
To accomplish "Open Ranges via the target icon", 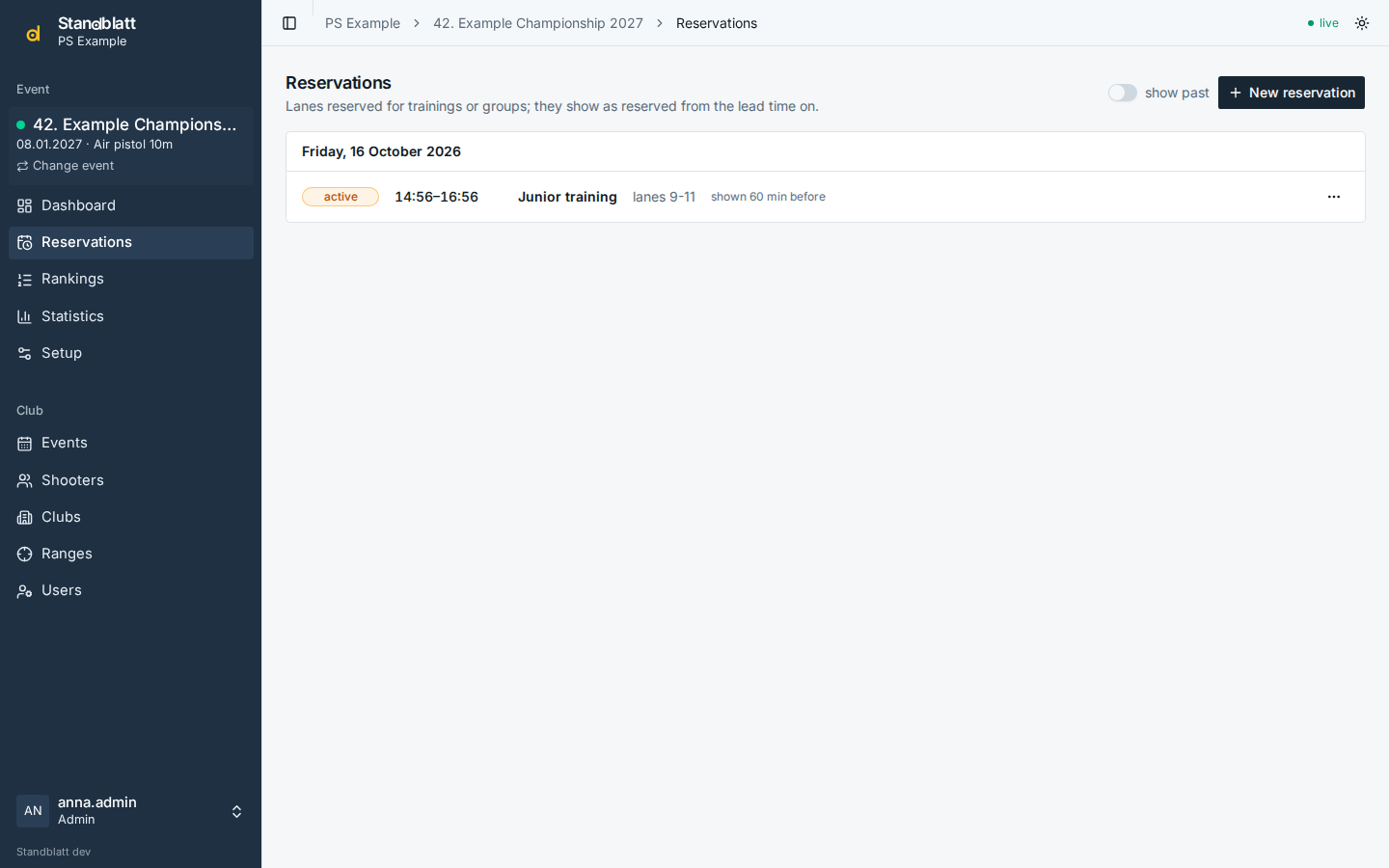I will (25, 555).
